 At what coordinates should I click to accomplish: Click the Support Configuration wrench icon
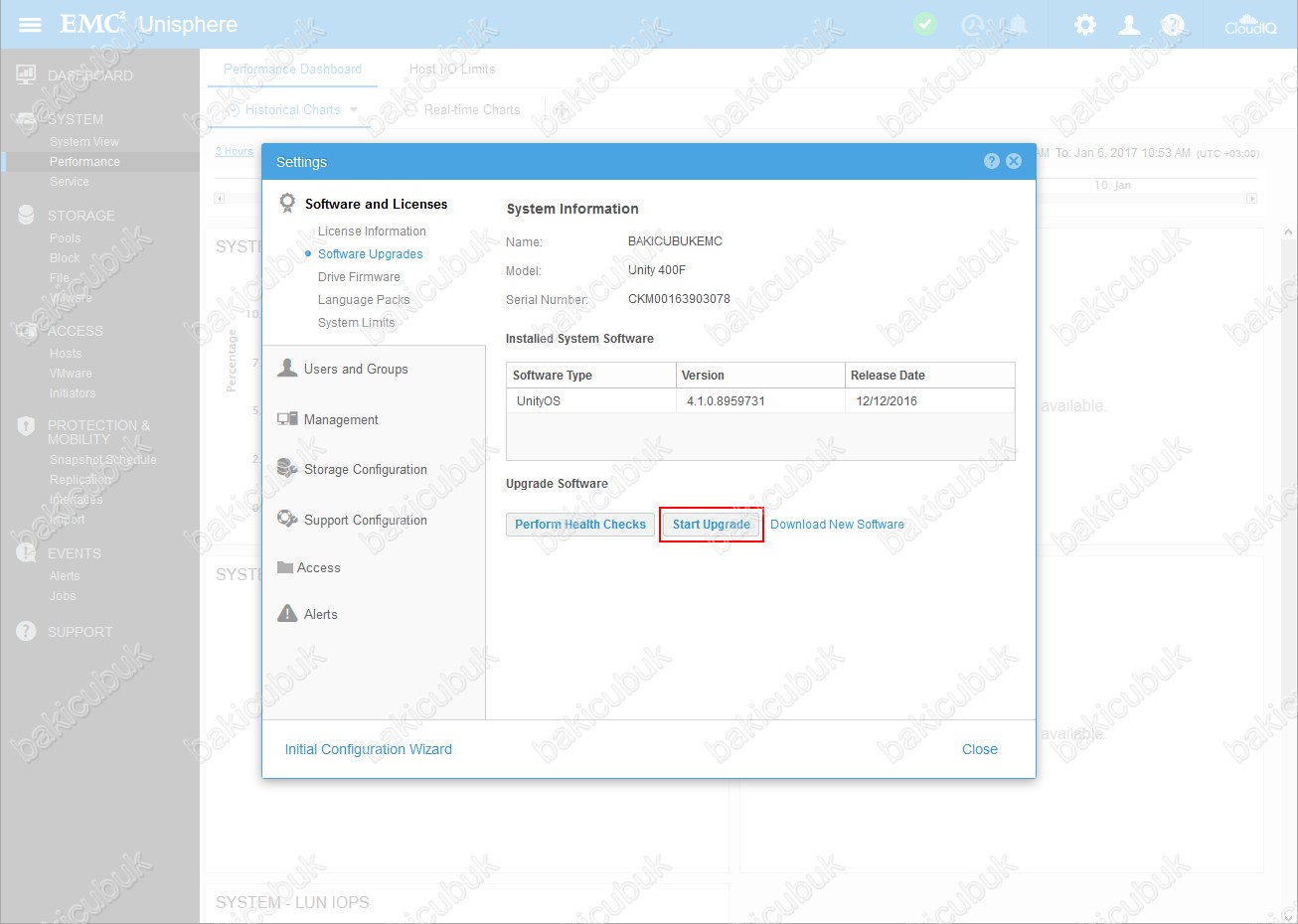coord(287,519)
